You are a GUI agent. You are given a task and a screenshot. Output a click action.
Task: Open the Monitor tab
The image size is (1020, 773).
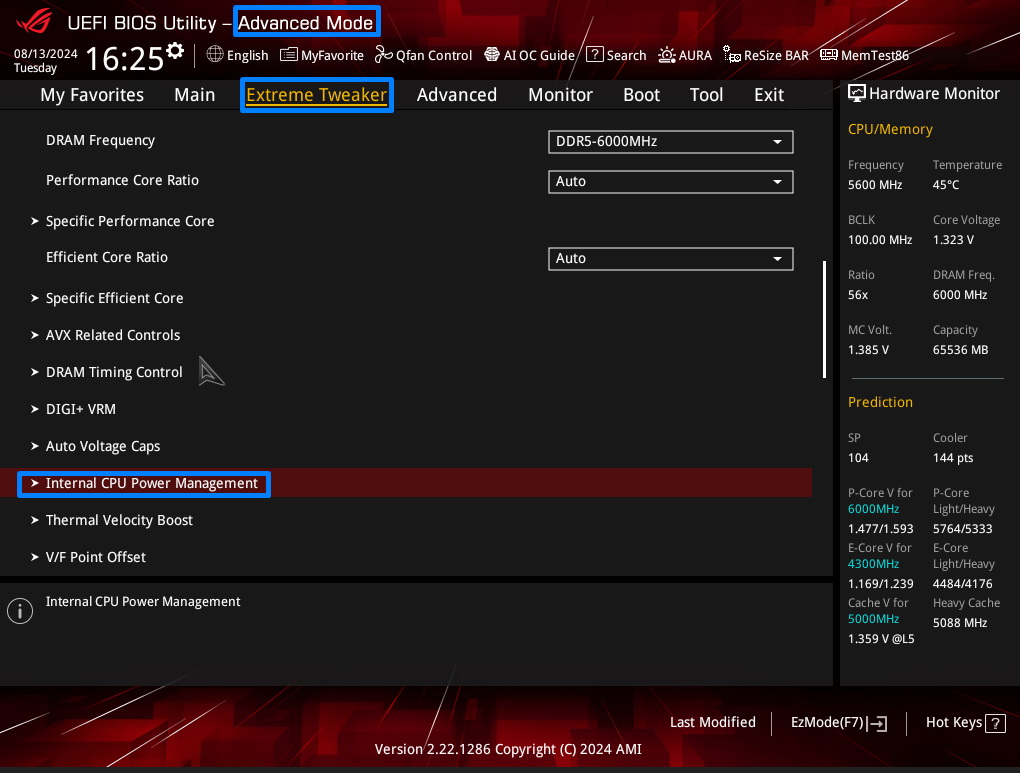(x=560, y=95)
